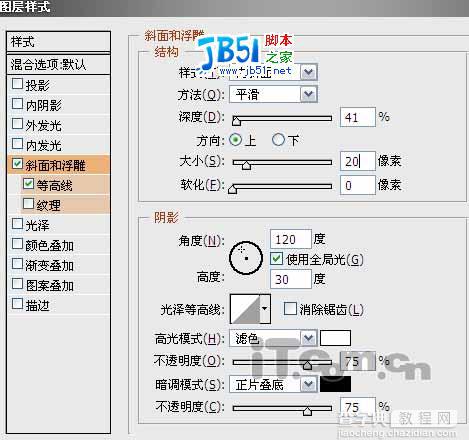Enable 消除锯齿 checkbox
The height and width of the screenshot is (440, 469).
pos(290,309)
